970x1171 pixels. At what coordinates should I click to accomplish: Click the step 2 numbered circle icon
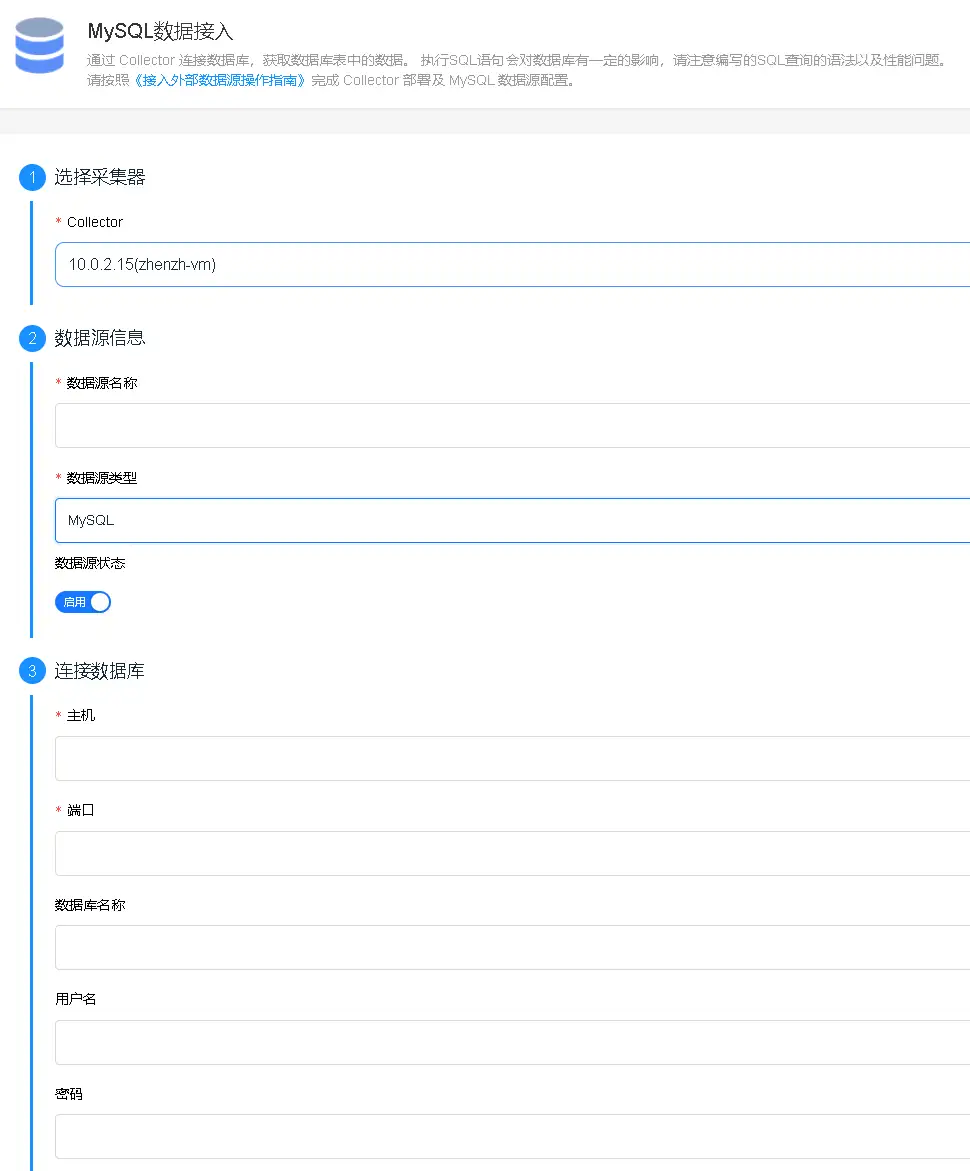click(32, 338)
